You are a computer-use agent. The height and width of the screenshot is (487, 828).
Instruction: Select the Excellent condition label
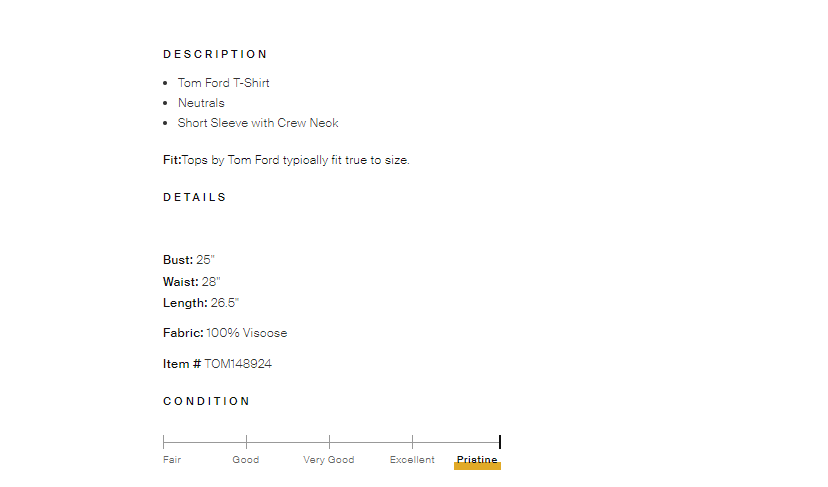coord(412,460)
